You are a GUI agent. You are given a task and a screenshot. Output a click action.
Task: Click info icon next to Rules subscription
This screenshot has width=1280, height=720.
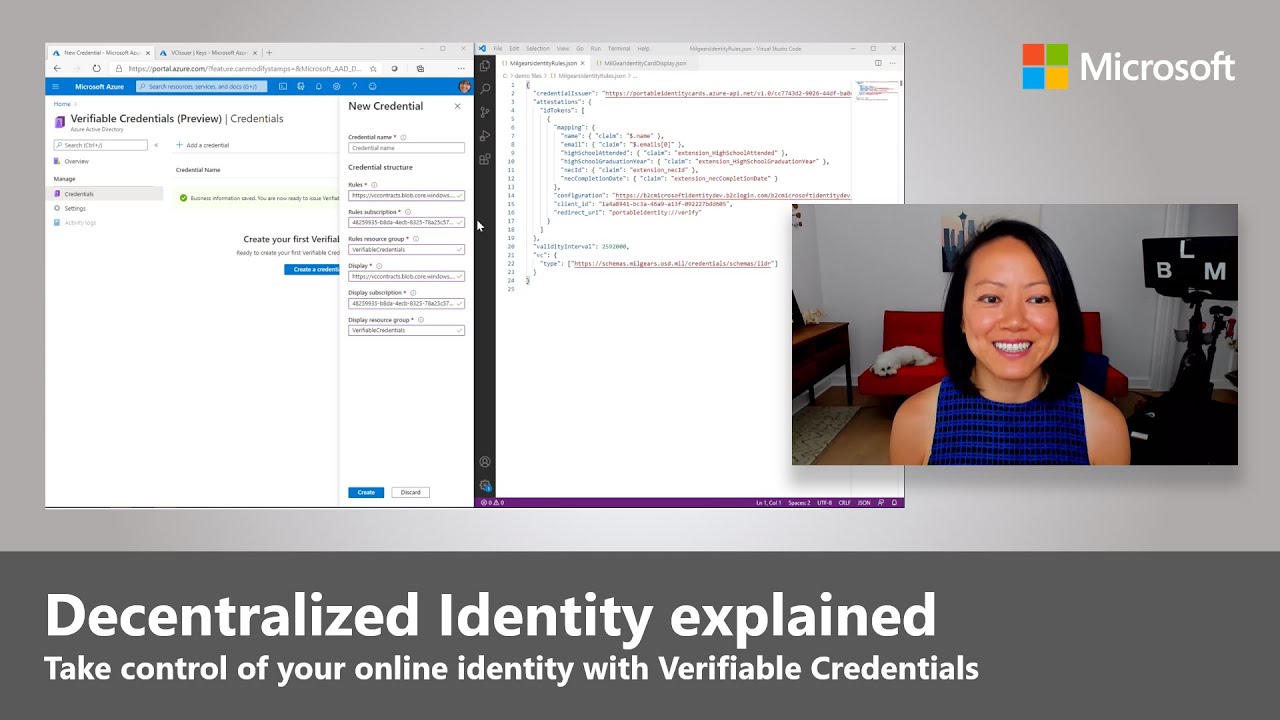408,212
